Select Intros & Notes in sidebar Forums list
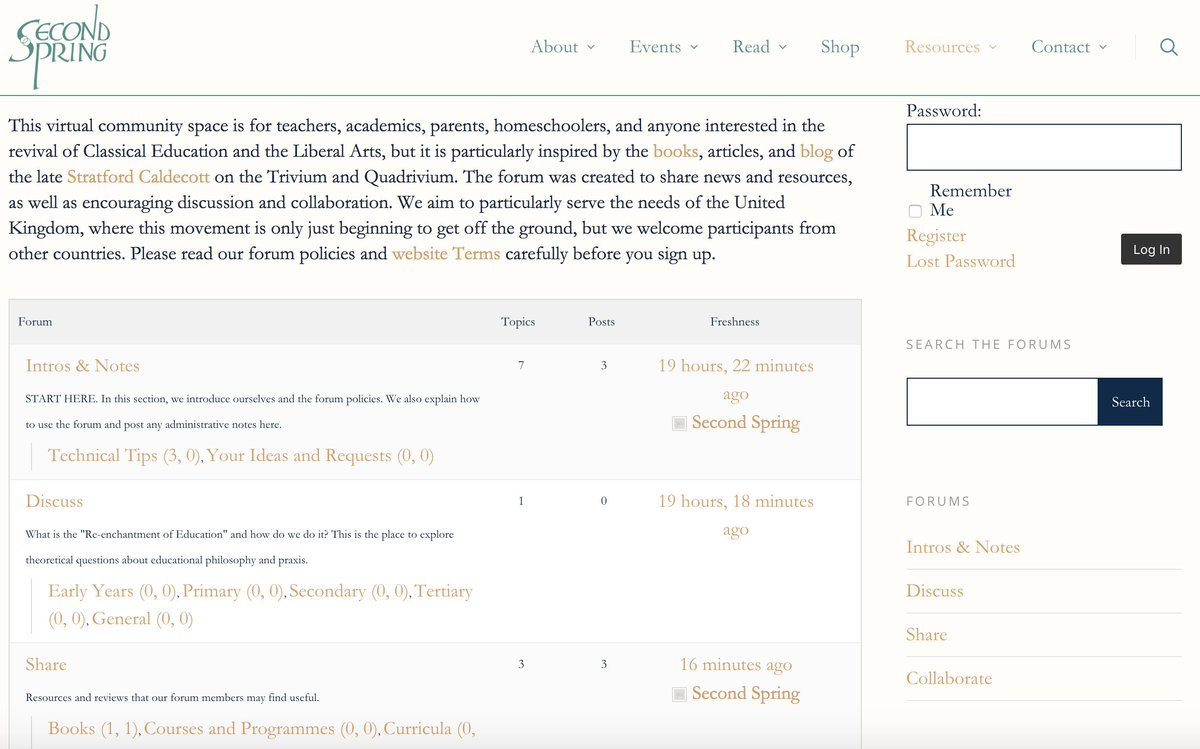Screen dimensions: 1200x749 tap(963, 547)
